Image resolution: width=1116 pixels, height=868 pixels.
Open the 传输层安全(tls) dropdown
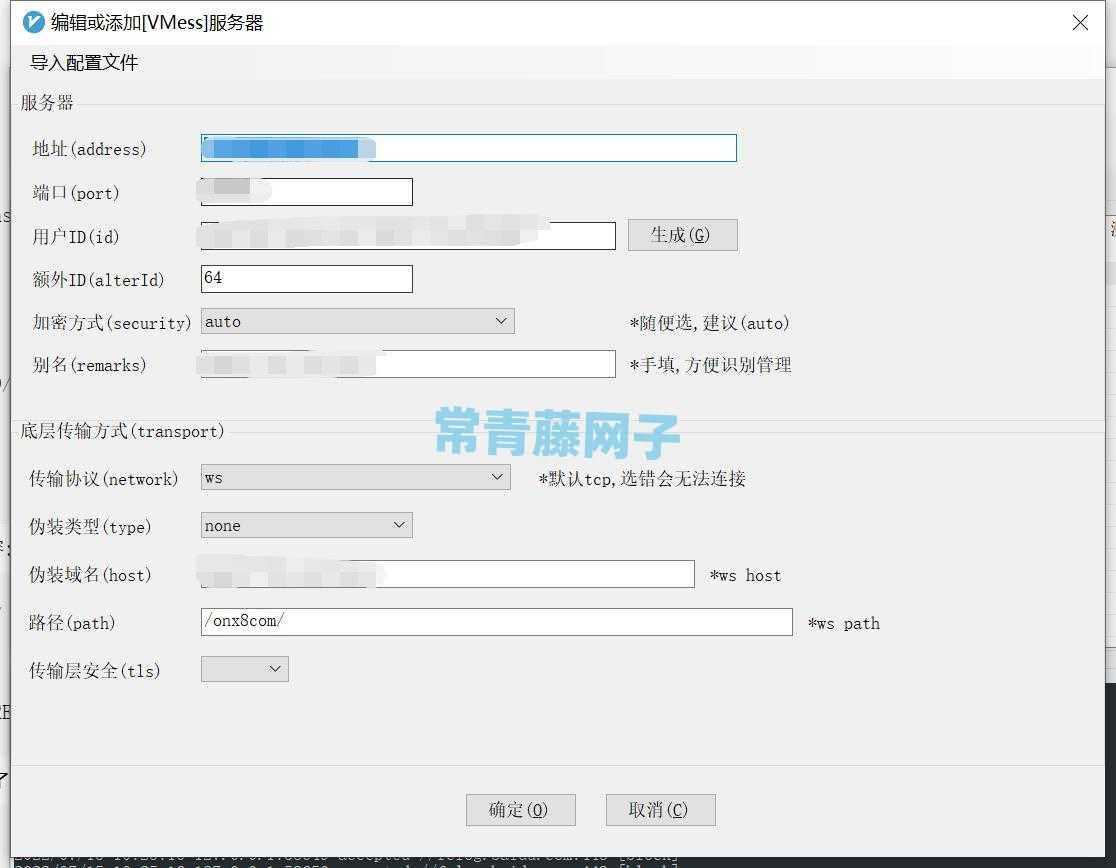click(245, 669)
